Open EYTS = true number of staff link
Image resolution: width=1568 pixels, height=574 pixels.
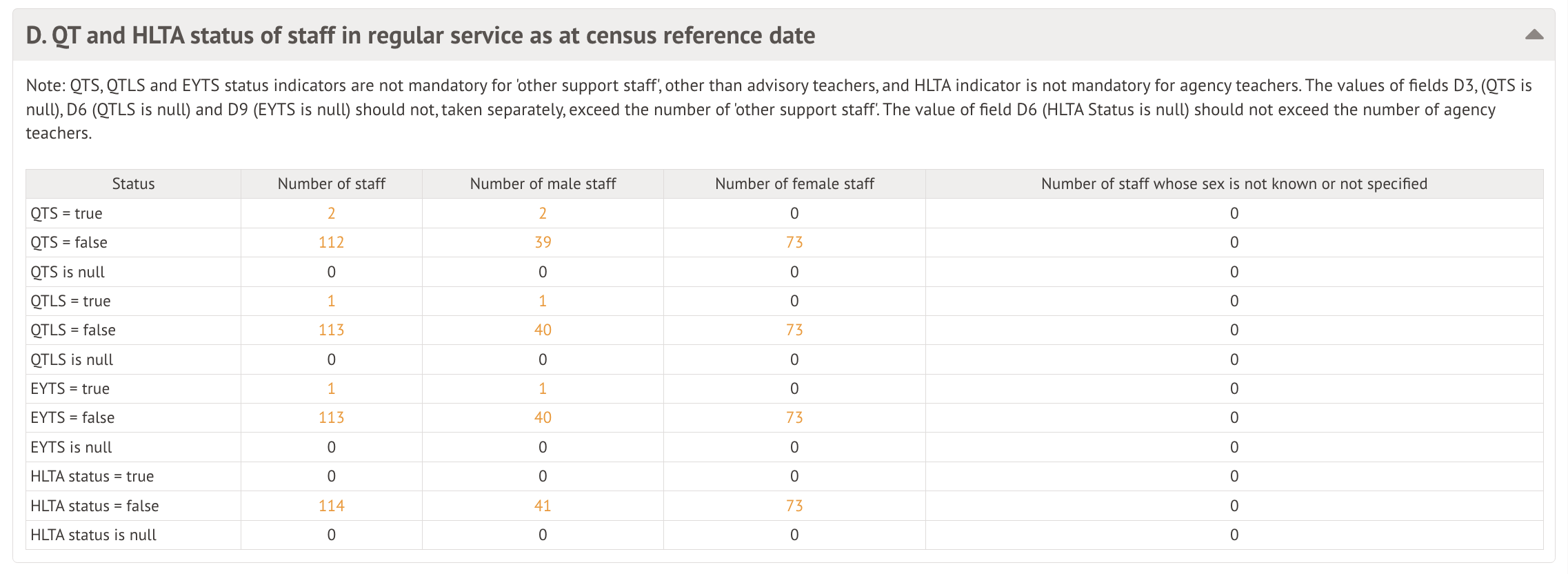click(331, 388)
